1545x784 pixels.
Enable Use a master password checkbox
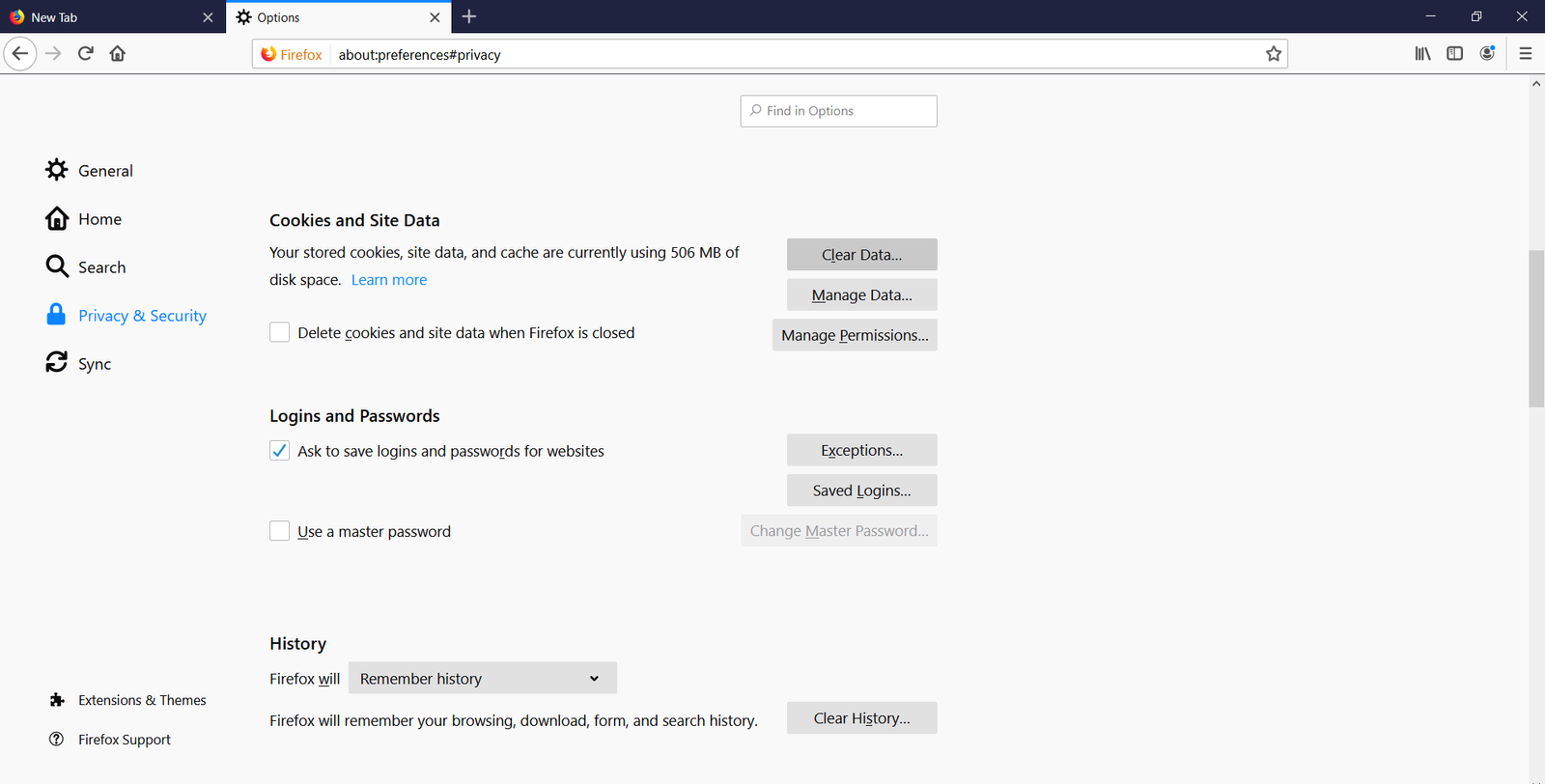point(280,531)
